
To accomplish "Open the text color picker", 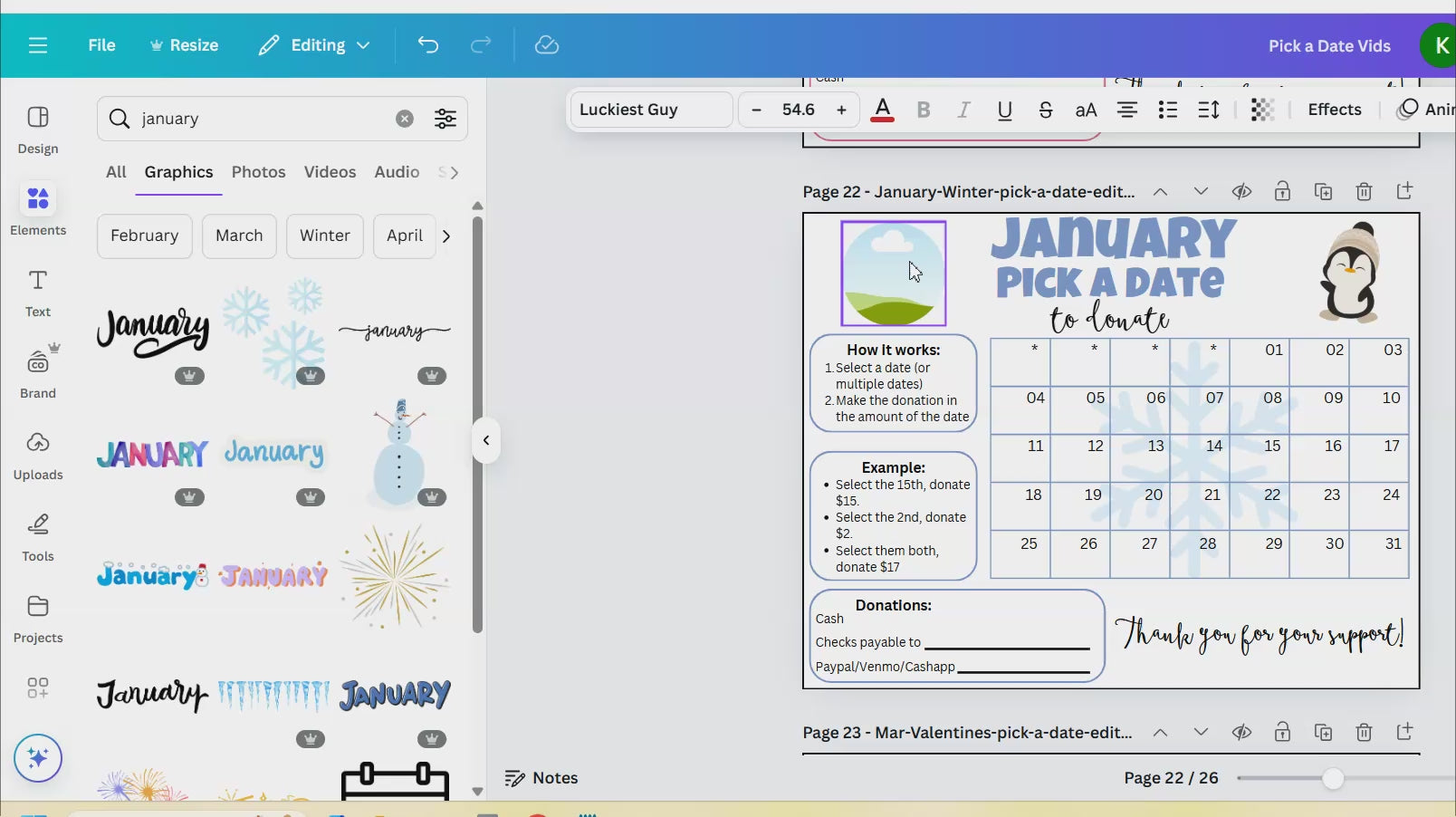I will (x=882, y=110).
